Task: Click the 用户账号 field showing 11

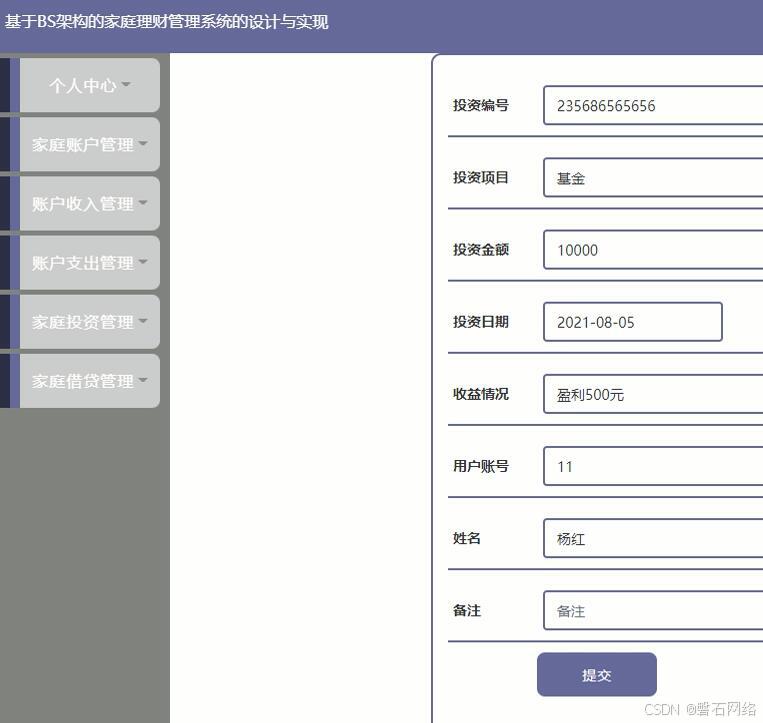Action: click(x=653, y=466)
